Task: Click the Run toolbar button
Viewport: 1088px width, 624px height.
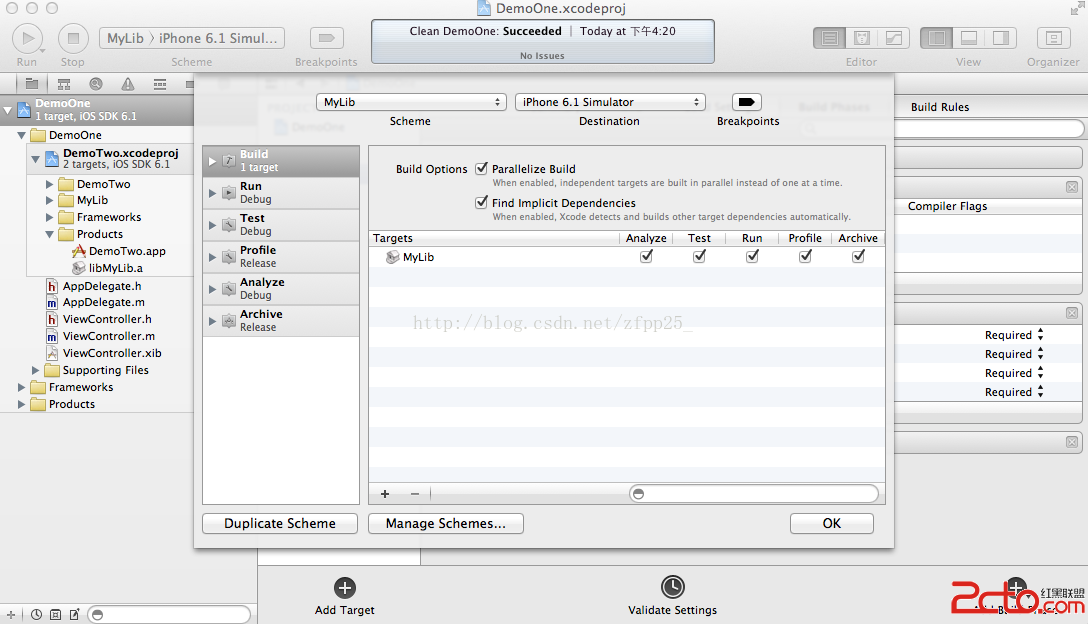Action: 27,39
